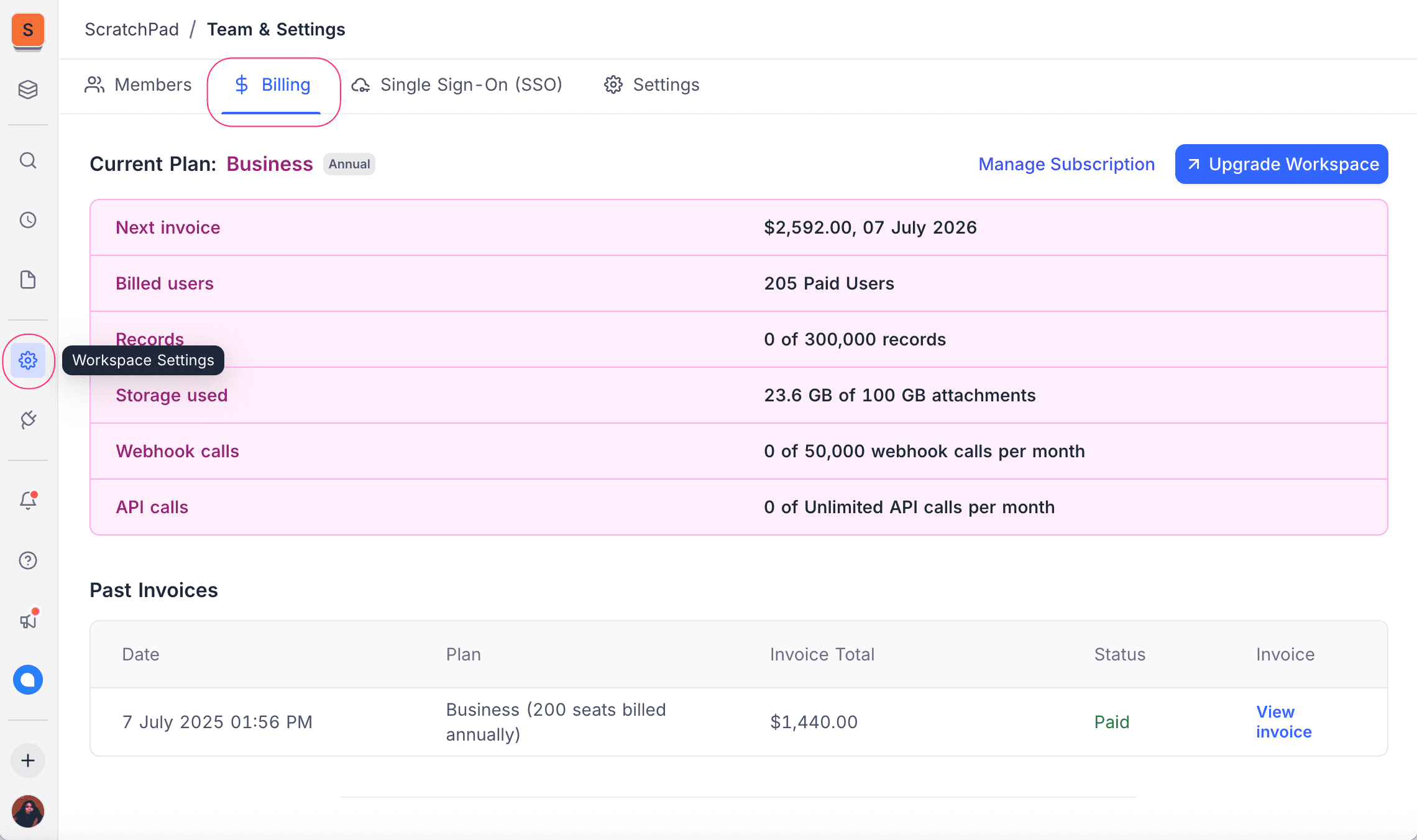Open Workspace Settings gear in sidebar
Viewport: 1417px width, 840px height.
[28, 360]
